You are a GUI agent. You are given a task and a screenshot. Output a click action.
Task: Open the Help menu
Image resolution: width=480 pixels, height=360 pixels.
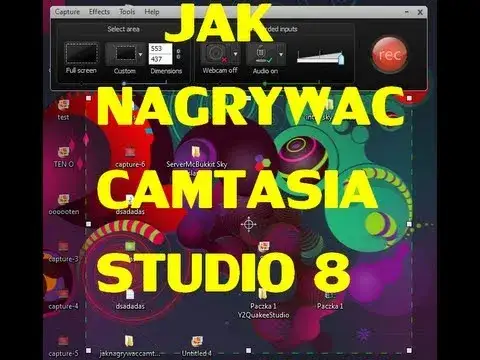tap(152, 12)
